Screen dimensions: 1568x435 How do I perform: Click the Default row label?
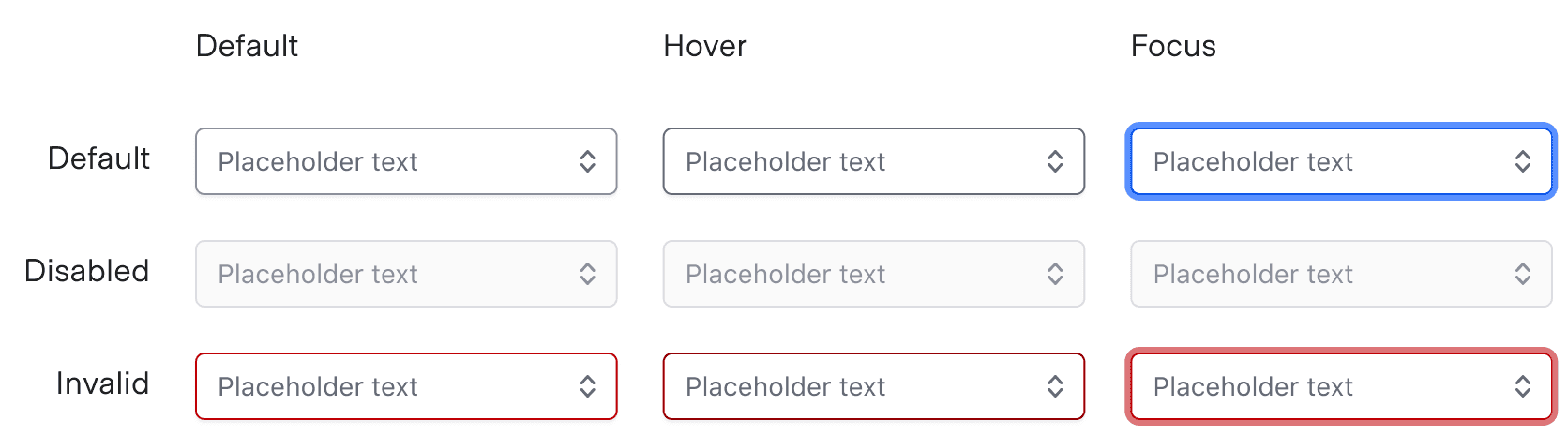98,158
